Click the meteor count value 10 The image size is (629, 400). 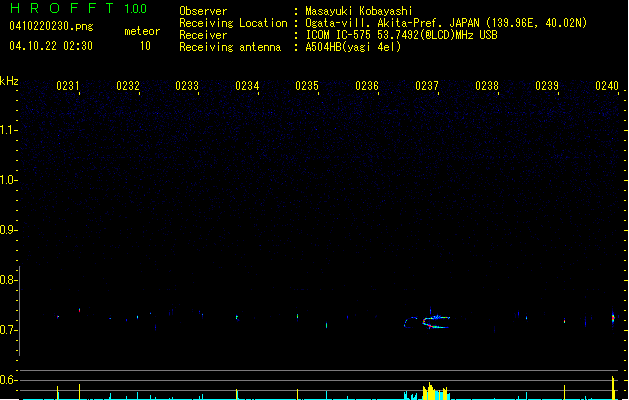(145, 46)
